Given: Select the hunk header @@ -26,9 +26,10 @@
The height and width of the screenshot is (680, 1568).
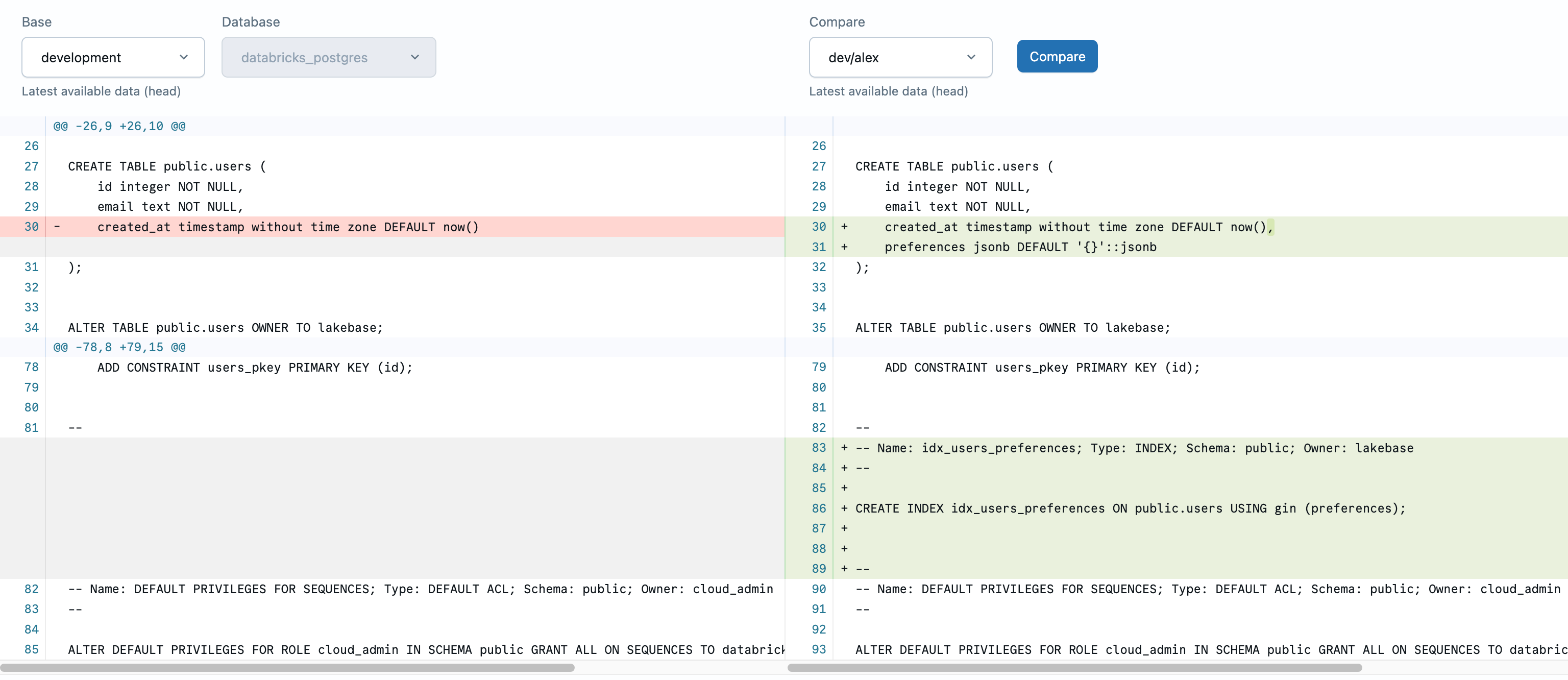Looking at the screenshot, I should tap(119, 126).
